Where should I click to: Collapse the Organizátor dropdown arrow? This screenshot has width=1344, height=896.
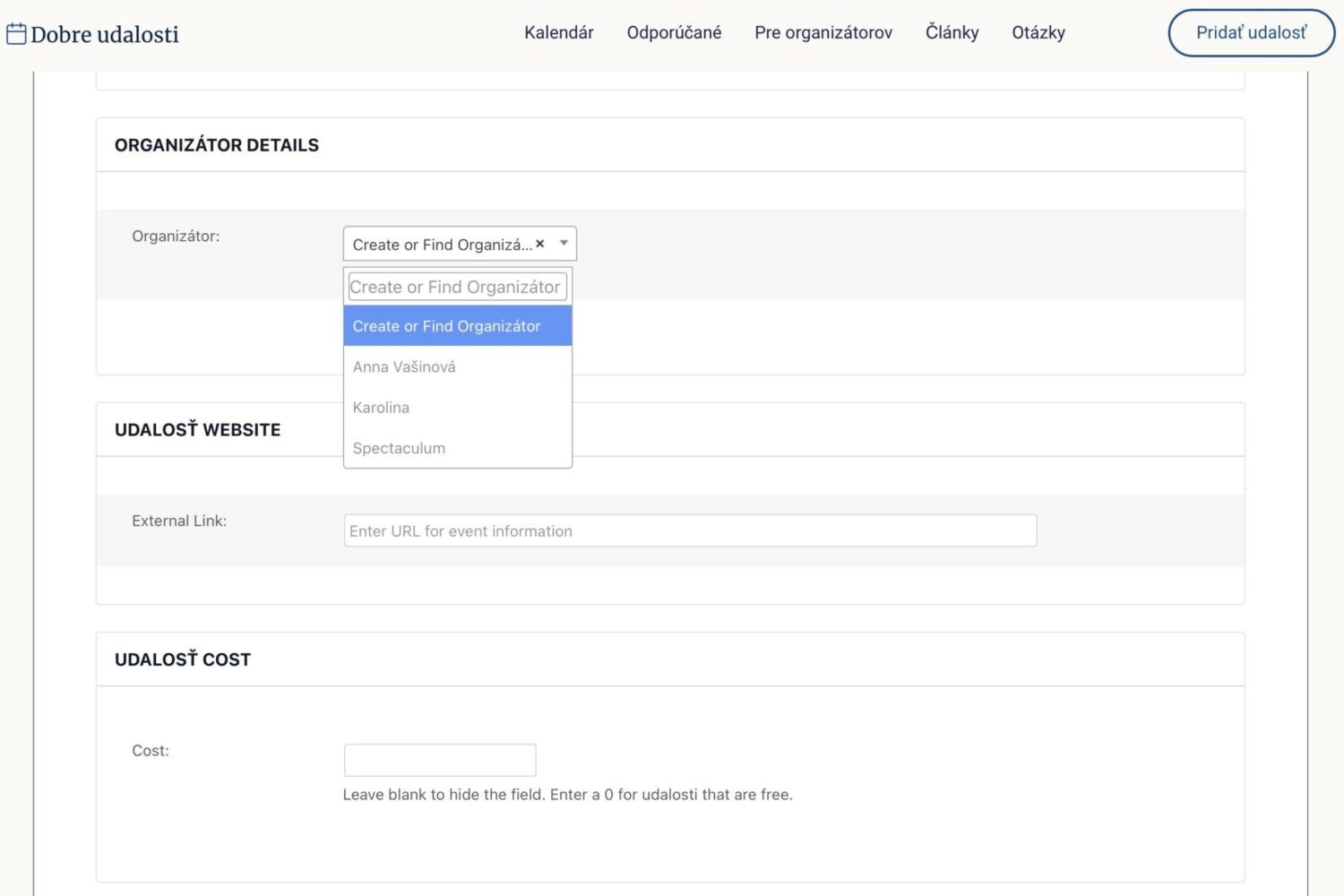pos(564,244)
